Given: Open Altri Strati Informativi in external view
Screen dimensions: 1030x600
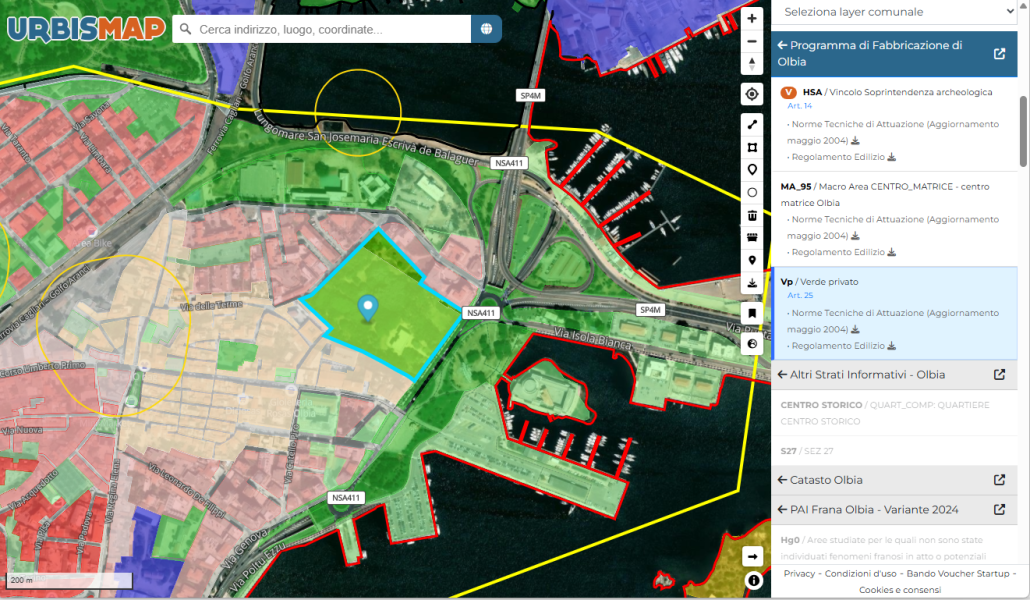Looking at the screenshot, I should [999, 375].
